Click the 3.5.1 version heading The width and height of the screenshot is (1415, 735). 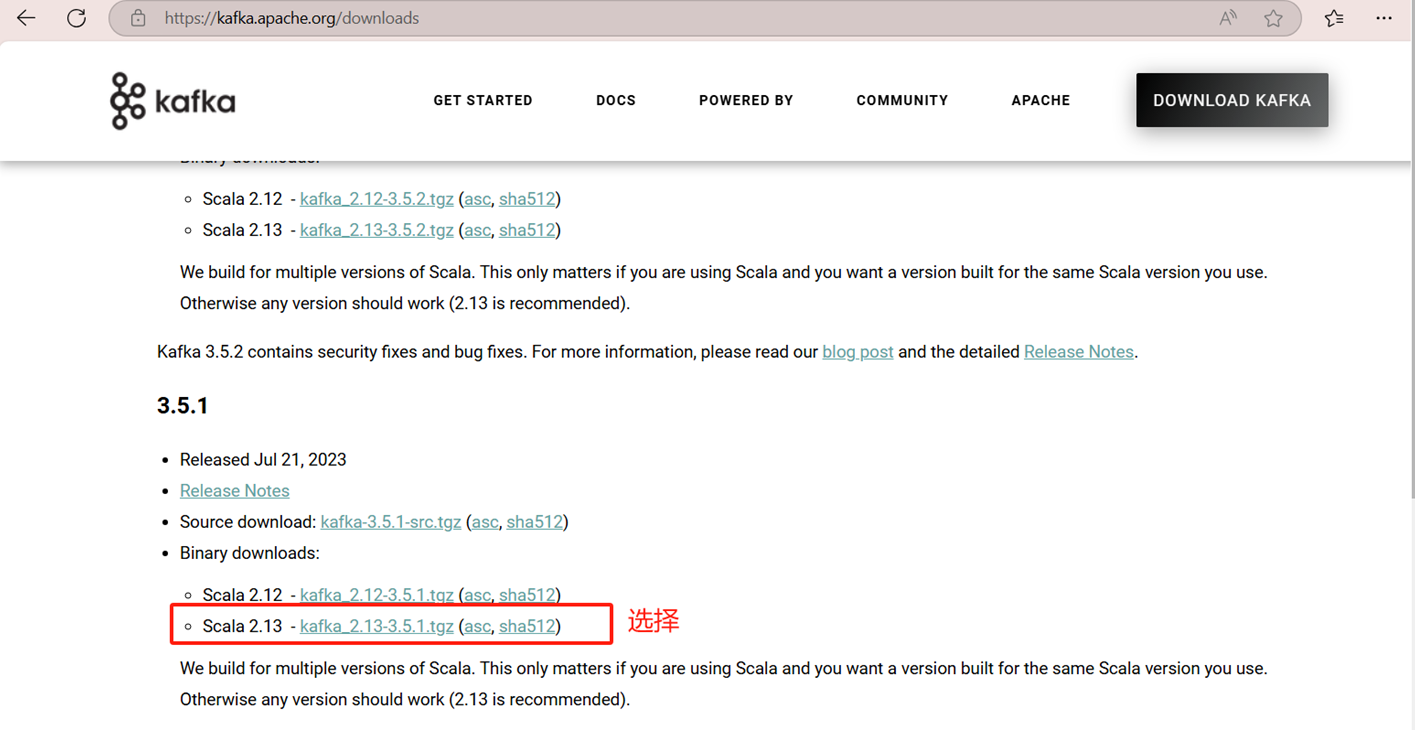tap(183, 406)
